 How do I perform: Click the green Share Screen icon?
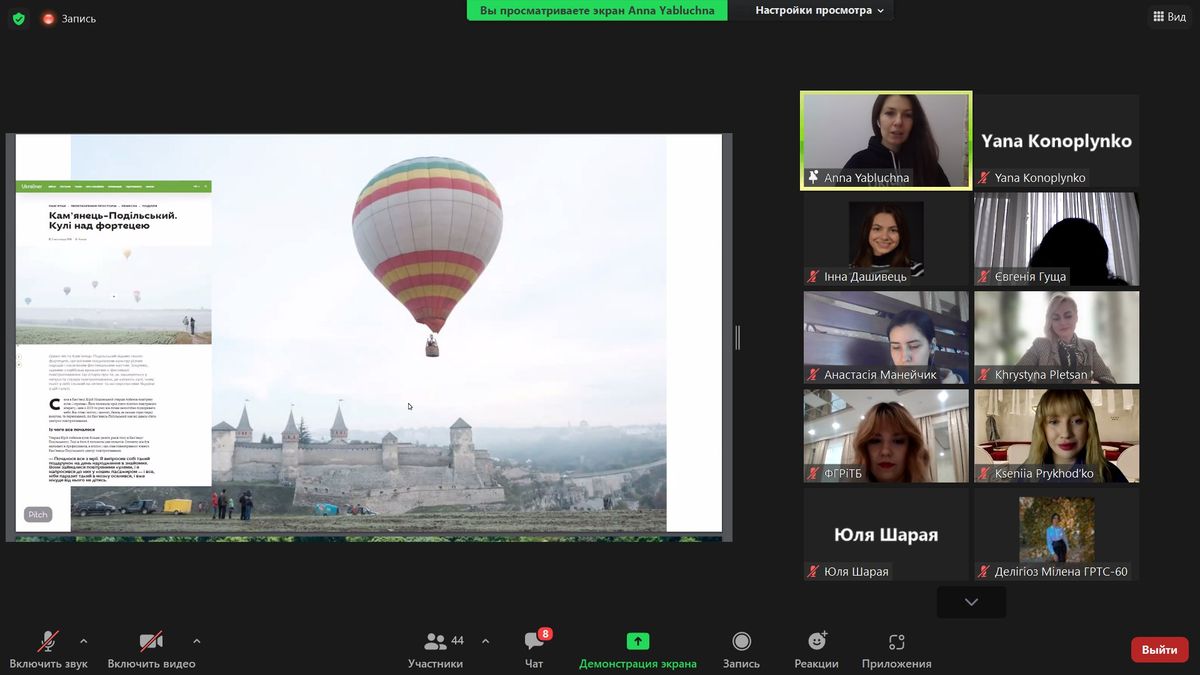(638, 641)
